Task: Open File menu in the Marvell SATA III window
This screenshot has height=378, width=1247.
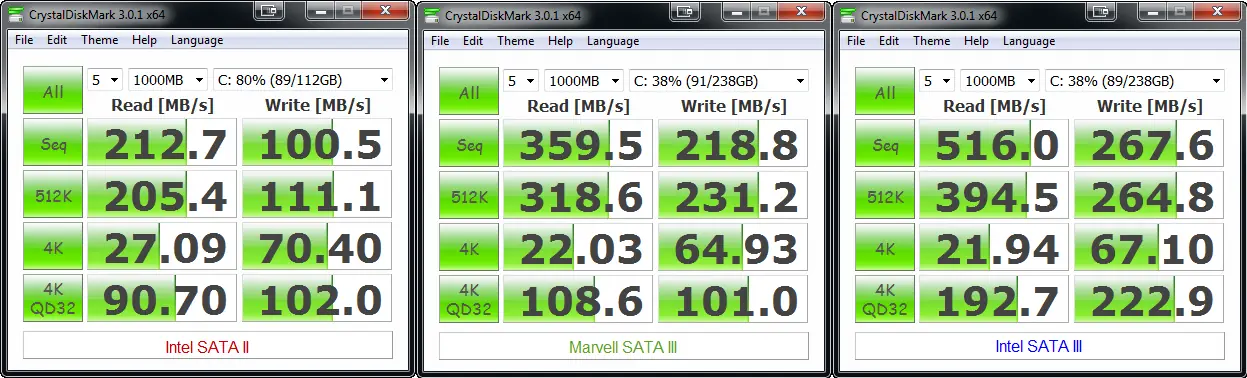Action: [x=440, y=40]
